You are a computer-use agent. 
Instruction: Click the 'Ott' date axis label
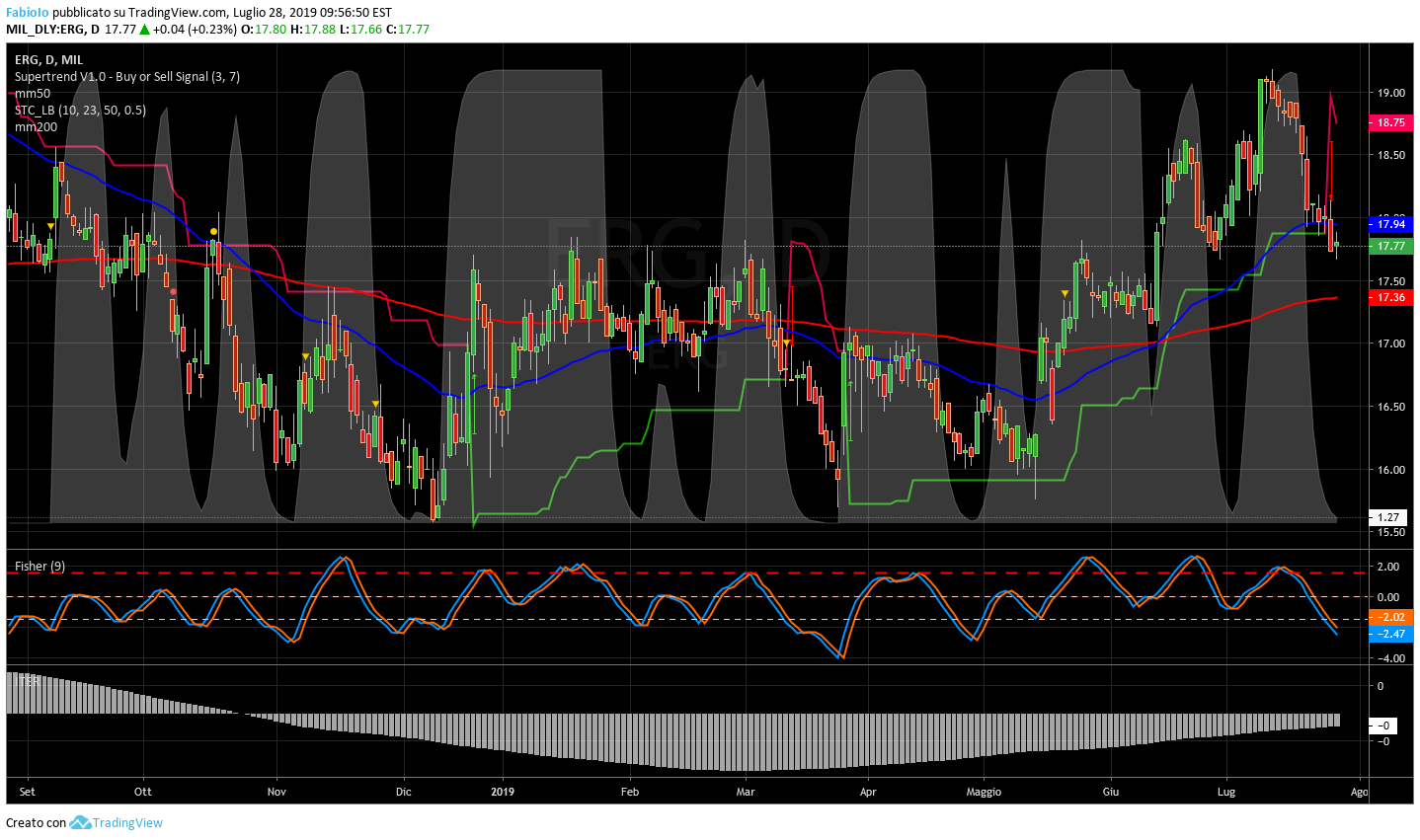(143, 792)
